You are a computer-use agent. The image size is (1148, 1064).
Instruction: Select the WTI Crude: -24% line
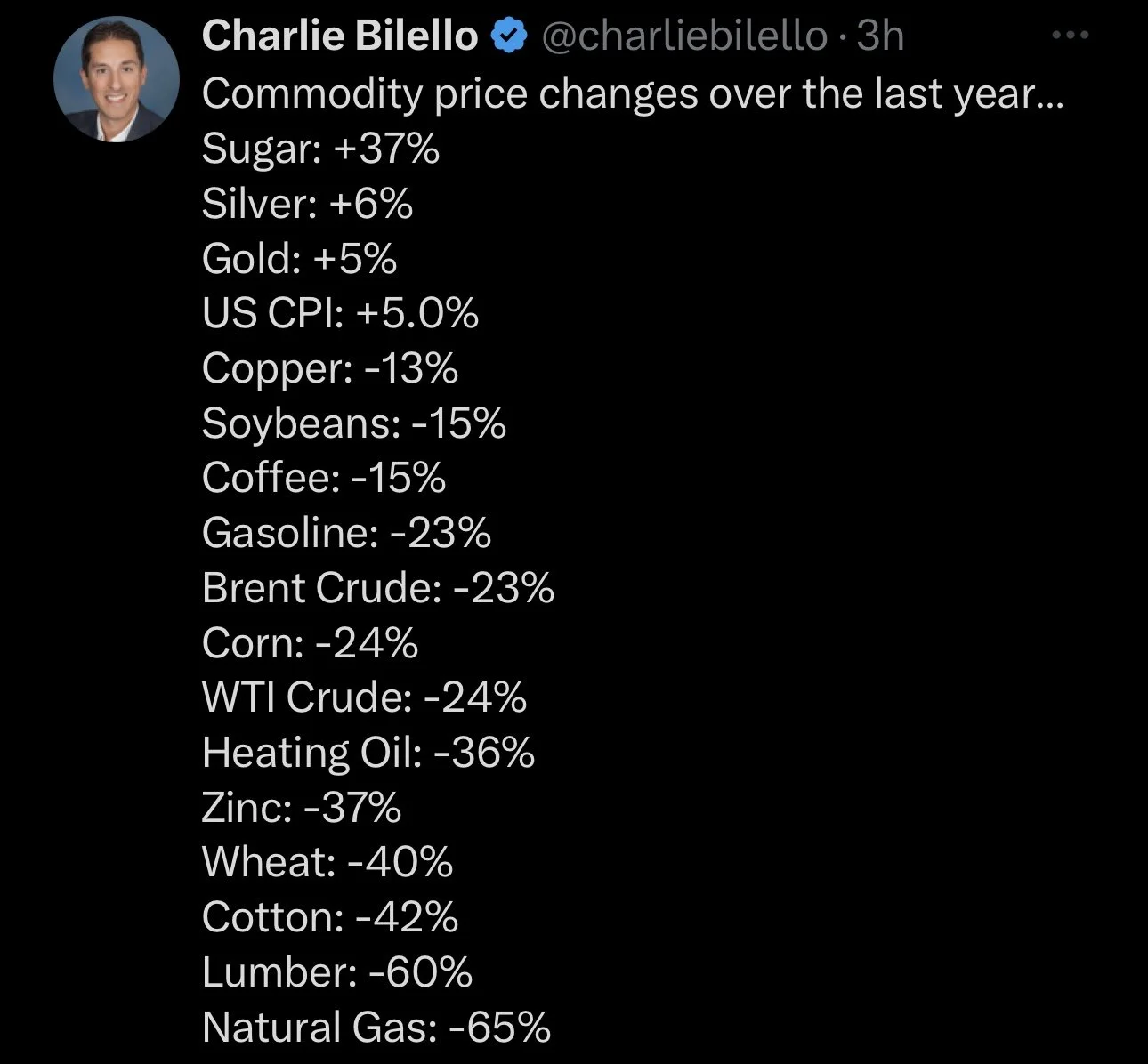coord(364,697)
